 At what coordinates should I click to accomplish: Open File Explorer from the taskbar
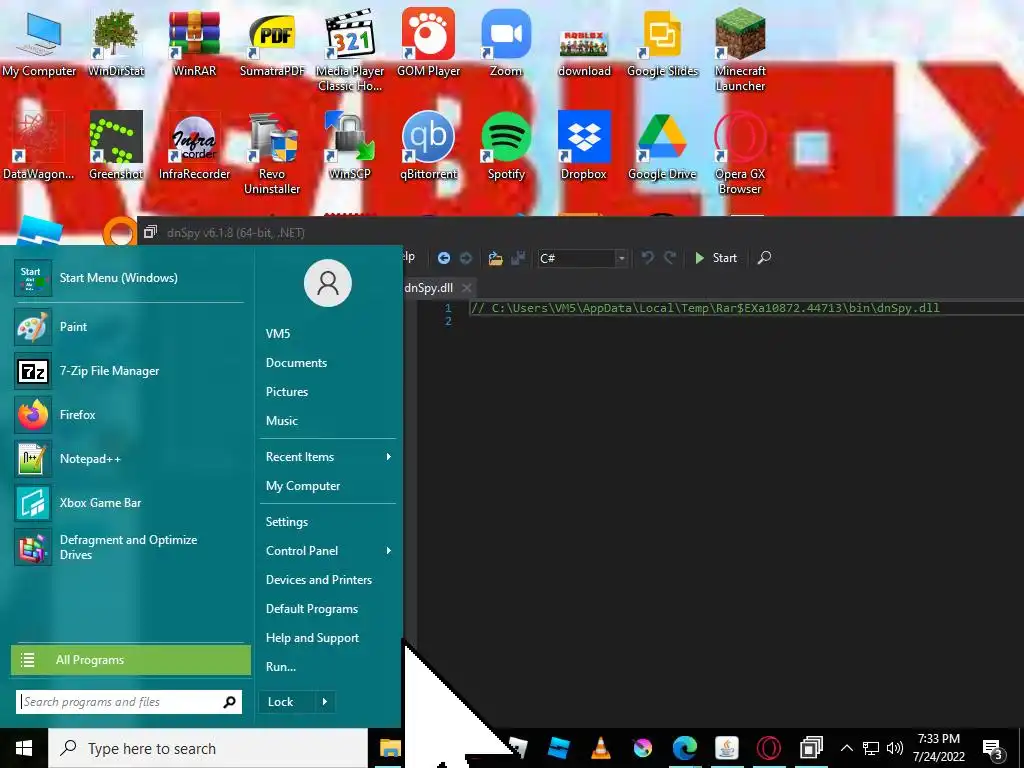[x=390, y=748]
